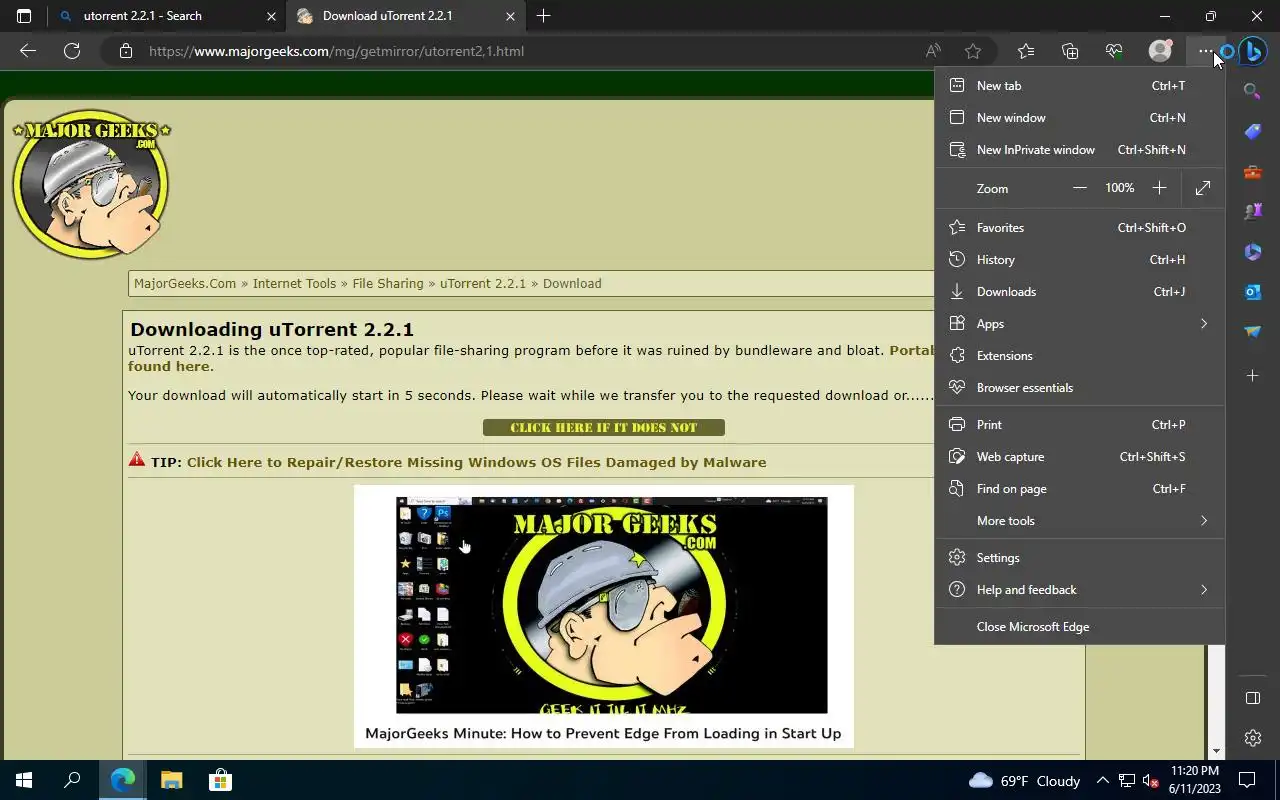Open sidebar Shopping tag icon

pos(1252,132)
